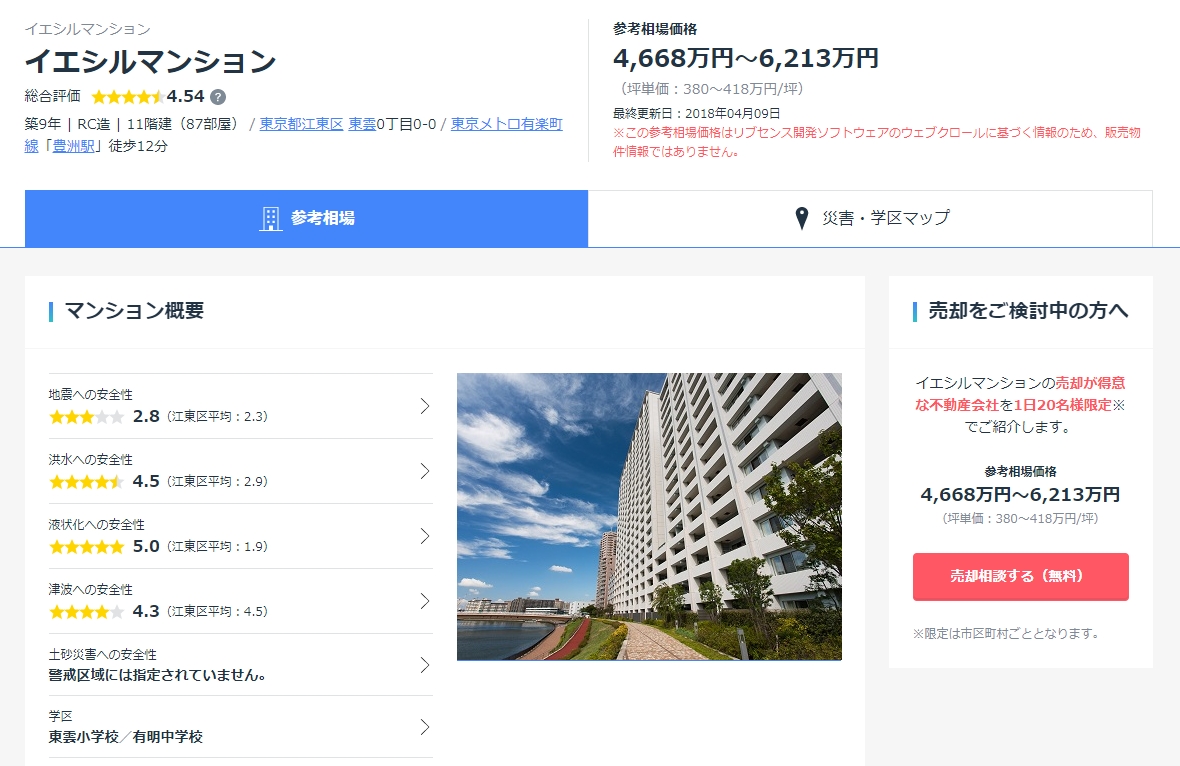Expand the 学区 row chevron
Screen dimensions: 1180x766
pos(424,727)
